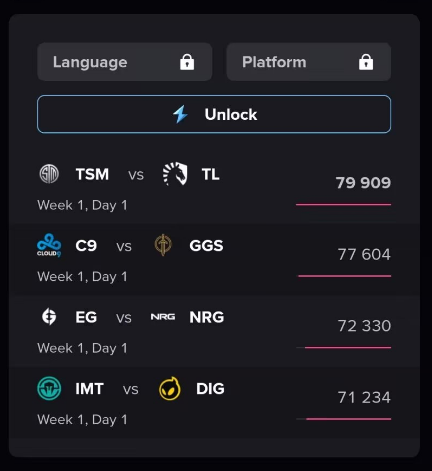The width and height of the screenshot is (432, 471).
Task: Click the 79 909 viewers bar
Action: click(343, 204)
